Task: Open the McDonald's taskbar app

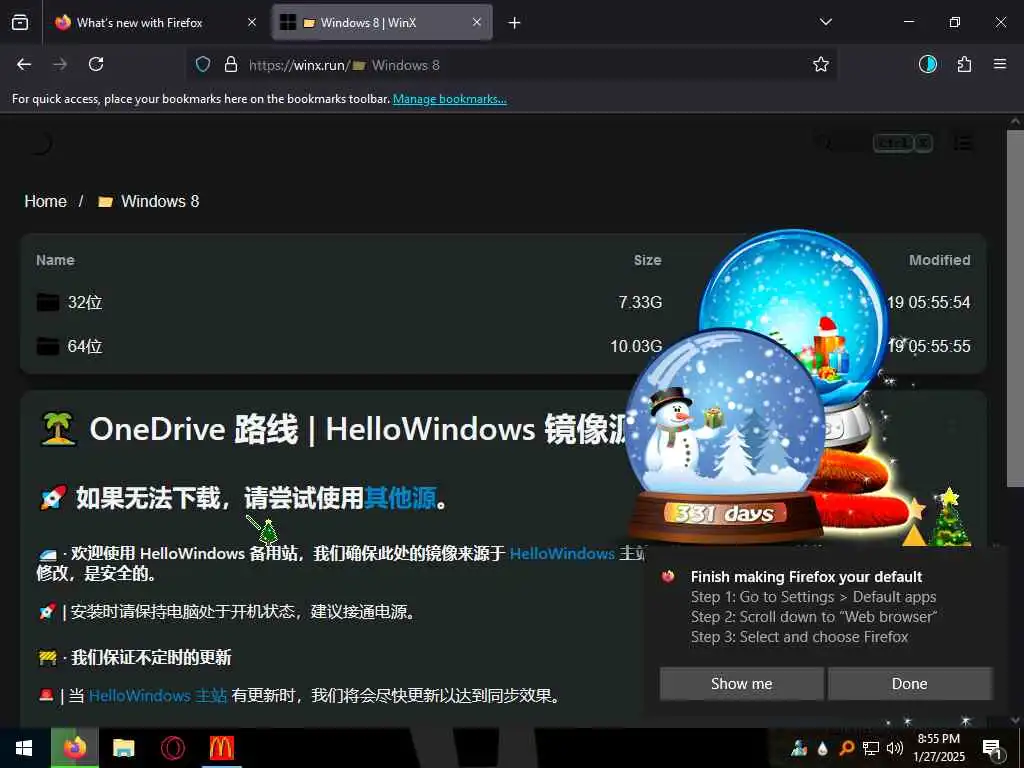Action: click(x=221, y=748)
